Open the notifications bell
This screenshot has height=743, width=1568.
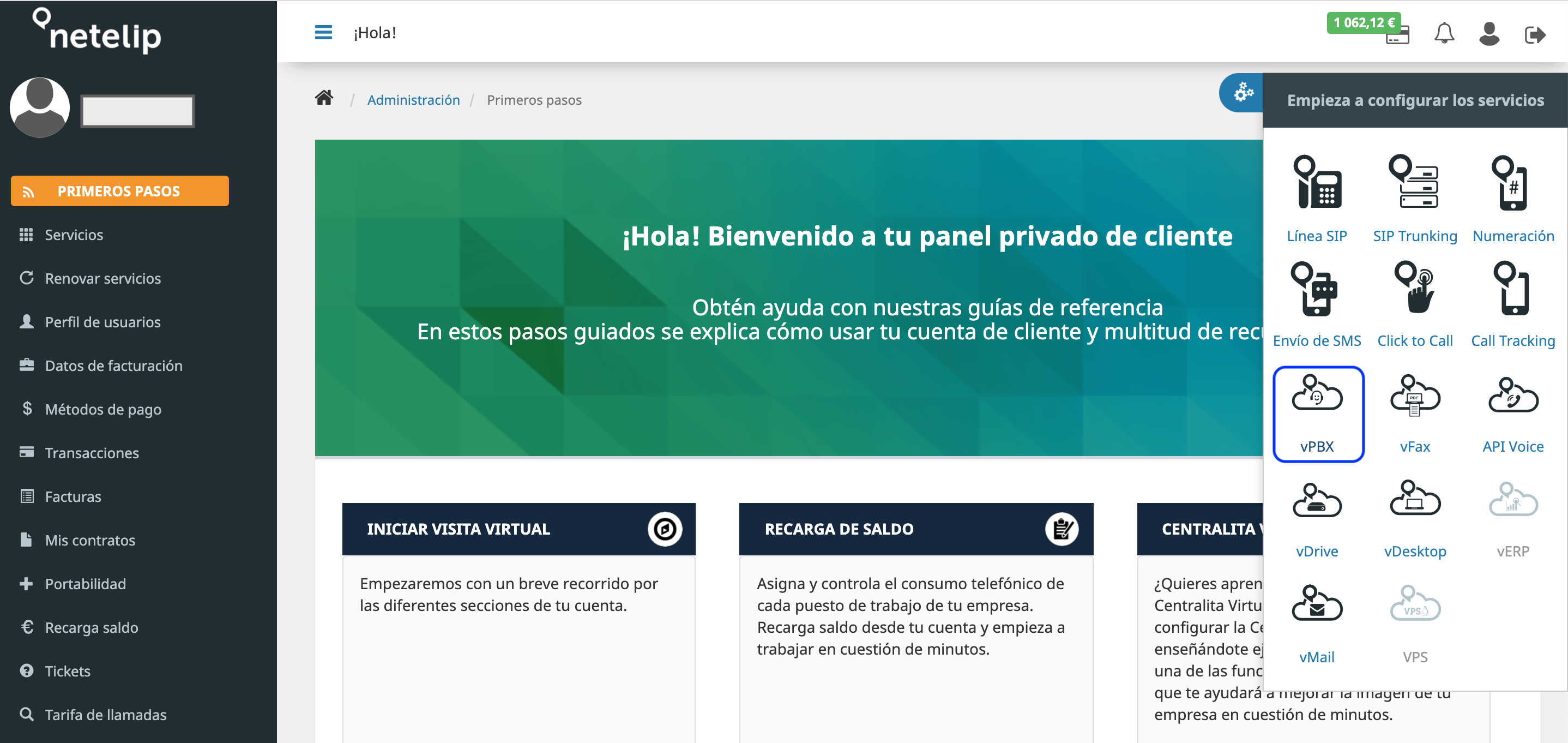point(1444,33)
